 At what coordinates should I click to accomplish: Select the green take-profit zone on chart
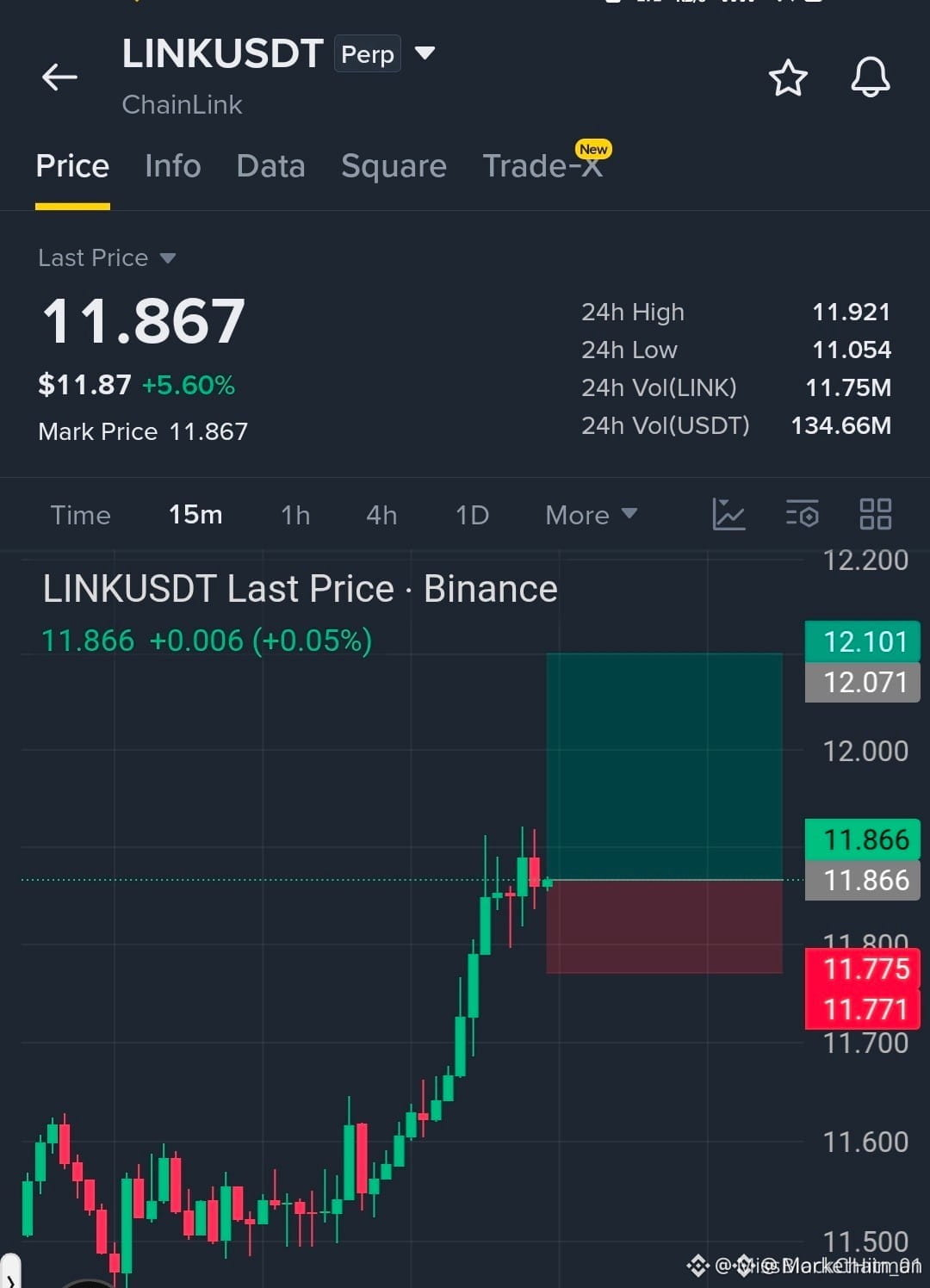[x=665, y=766]
